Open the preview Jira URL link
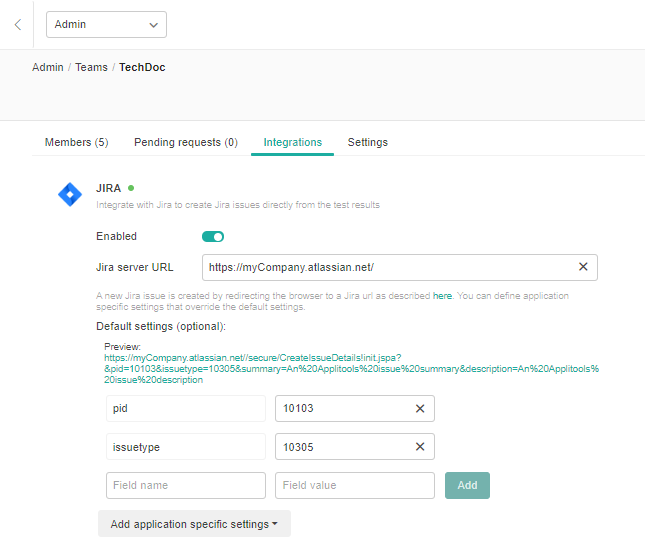 [350, 368]
